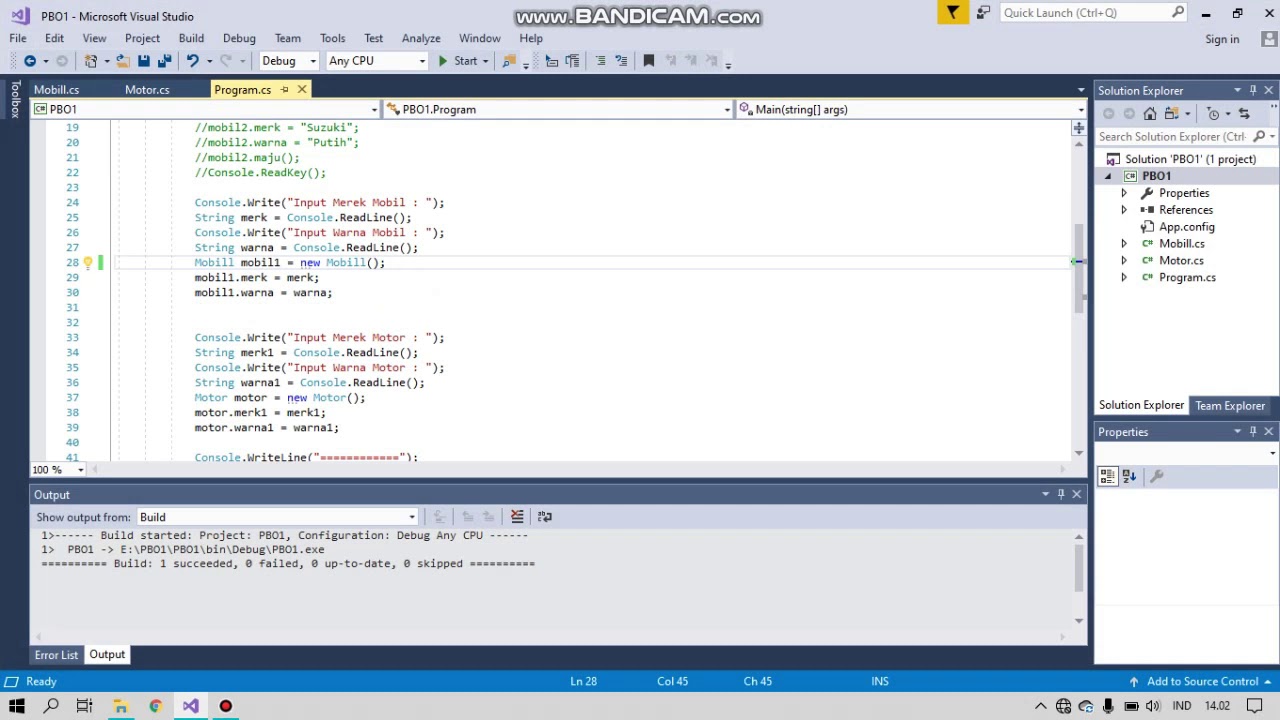The height and width of the screenshot is (720, 1280).
Task: Click the Chrome taskbar icon
Action: click(x=155, y=706)
